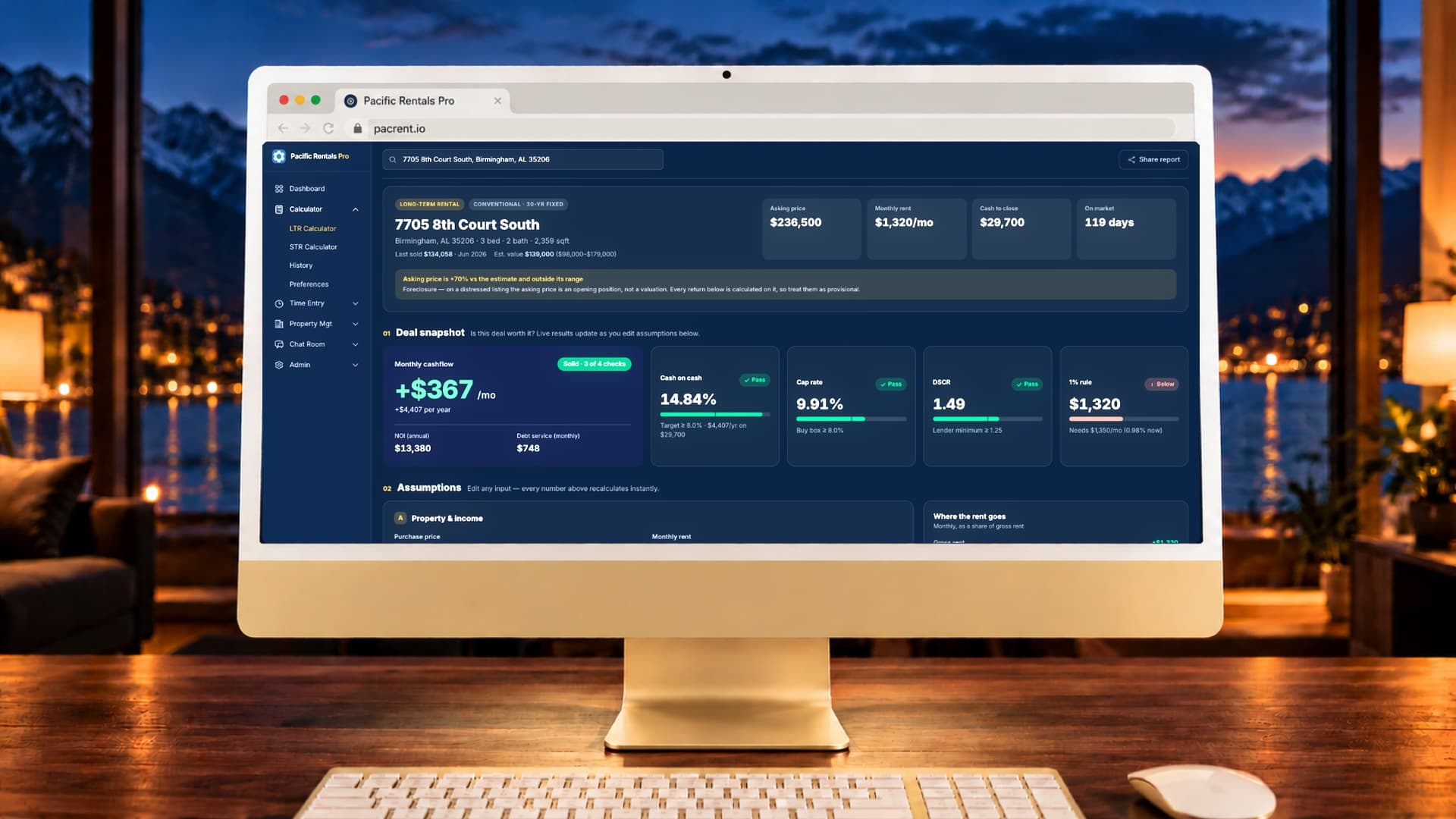Expand the Time Entry sidebar section
Image resolution: width=1456 pixels, height=819 pixels.
pos(355,303)
